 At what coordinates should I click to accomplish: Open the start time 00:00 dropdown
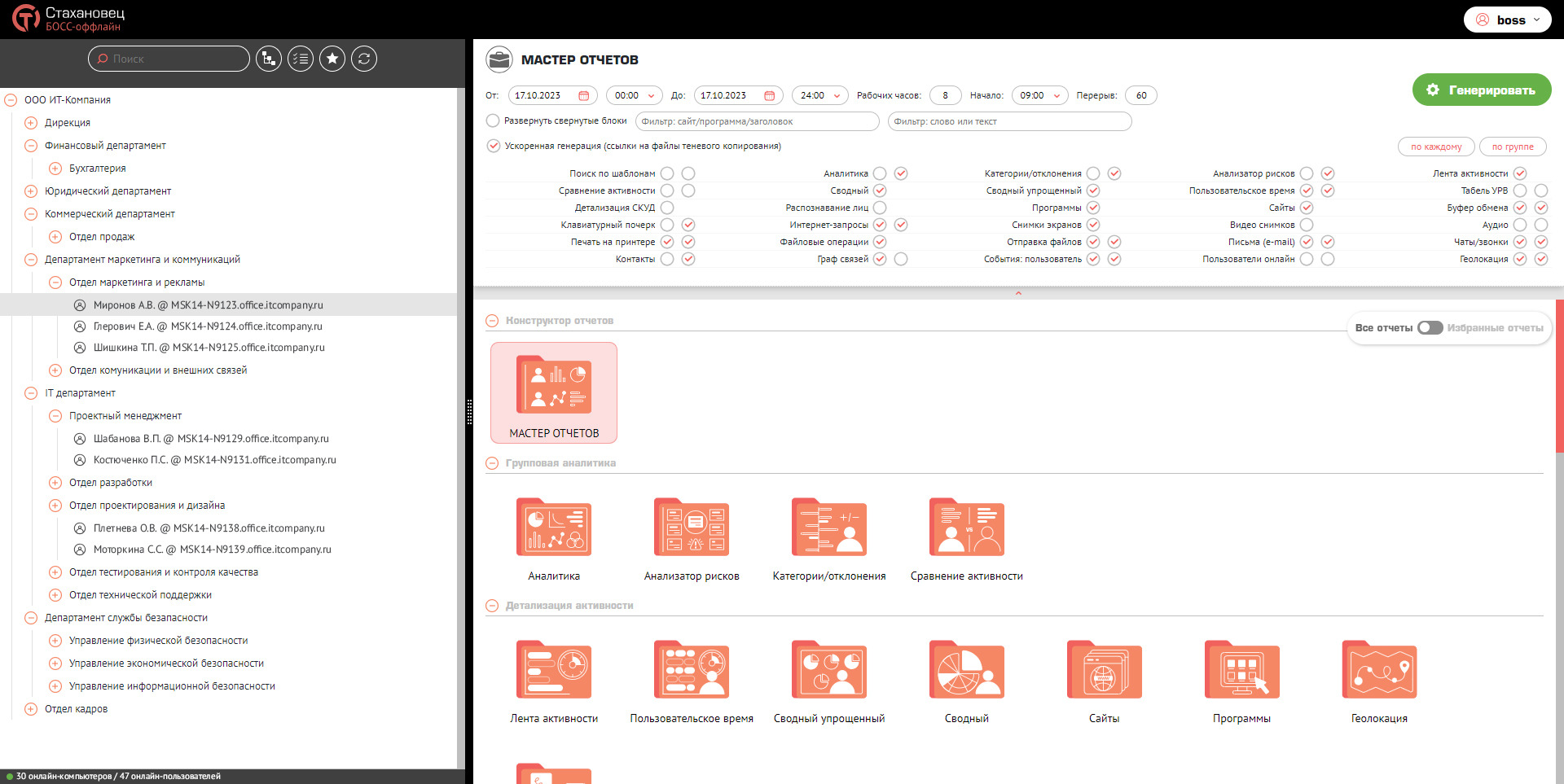point(635,95)
